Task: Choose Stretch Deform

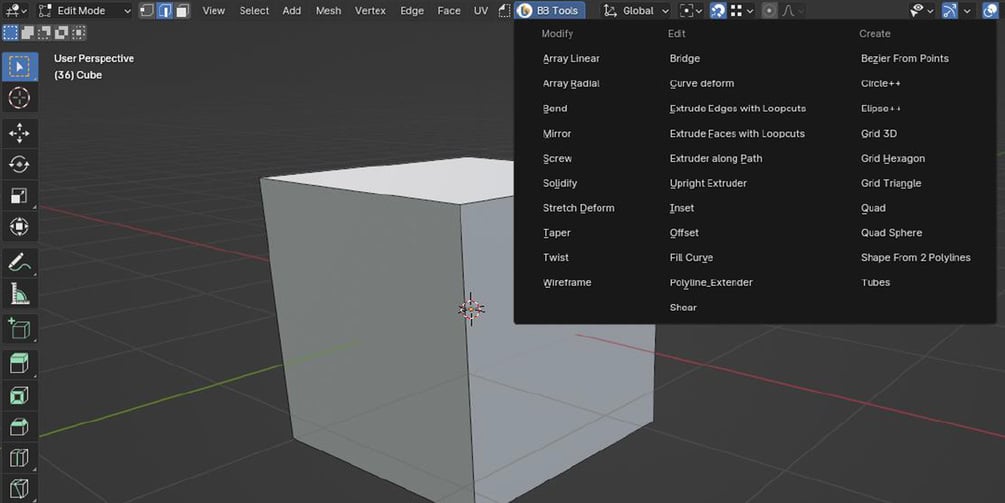Action: click(579, 208)
